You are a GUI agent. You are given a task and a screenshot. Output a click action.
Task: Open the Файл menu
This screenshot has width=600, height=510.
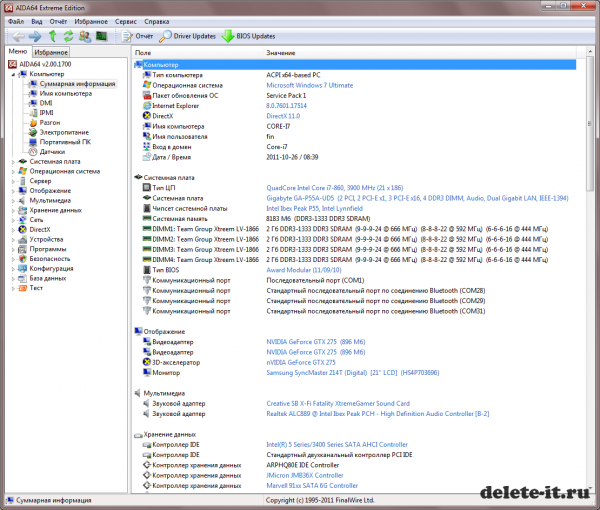14,20
